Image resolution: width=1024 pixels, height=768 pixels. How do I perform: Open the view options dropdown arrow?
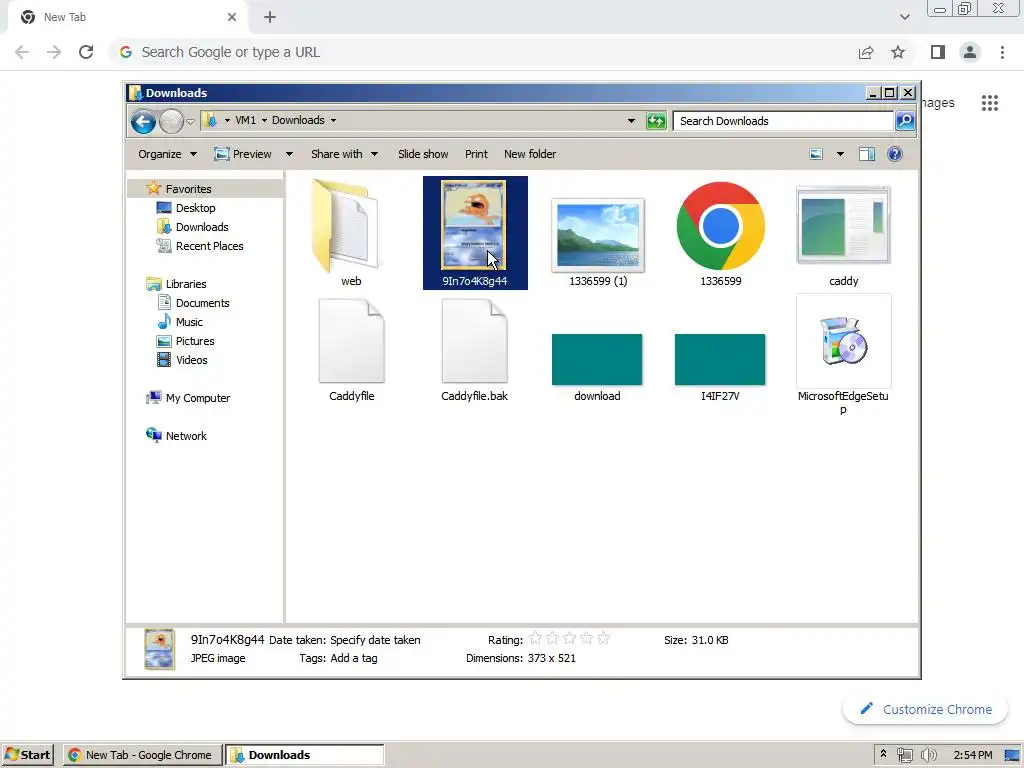840,154
